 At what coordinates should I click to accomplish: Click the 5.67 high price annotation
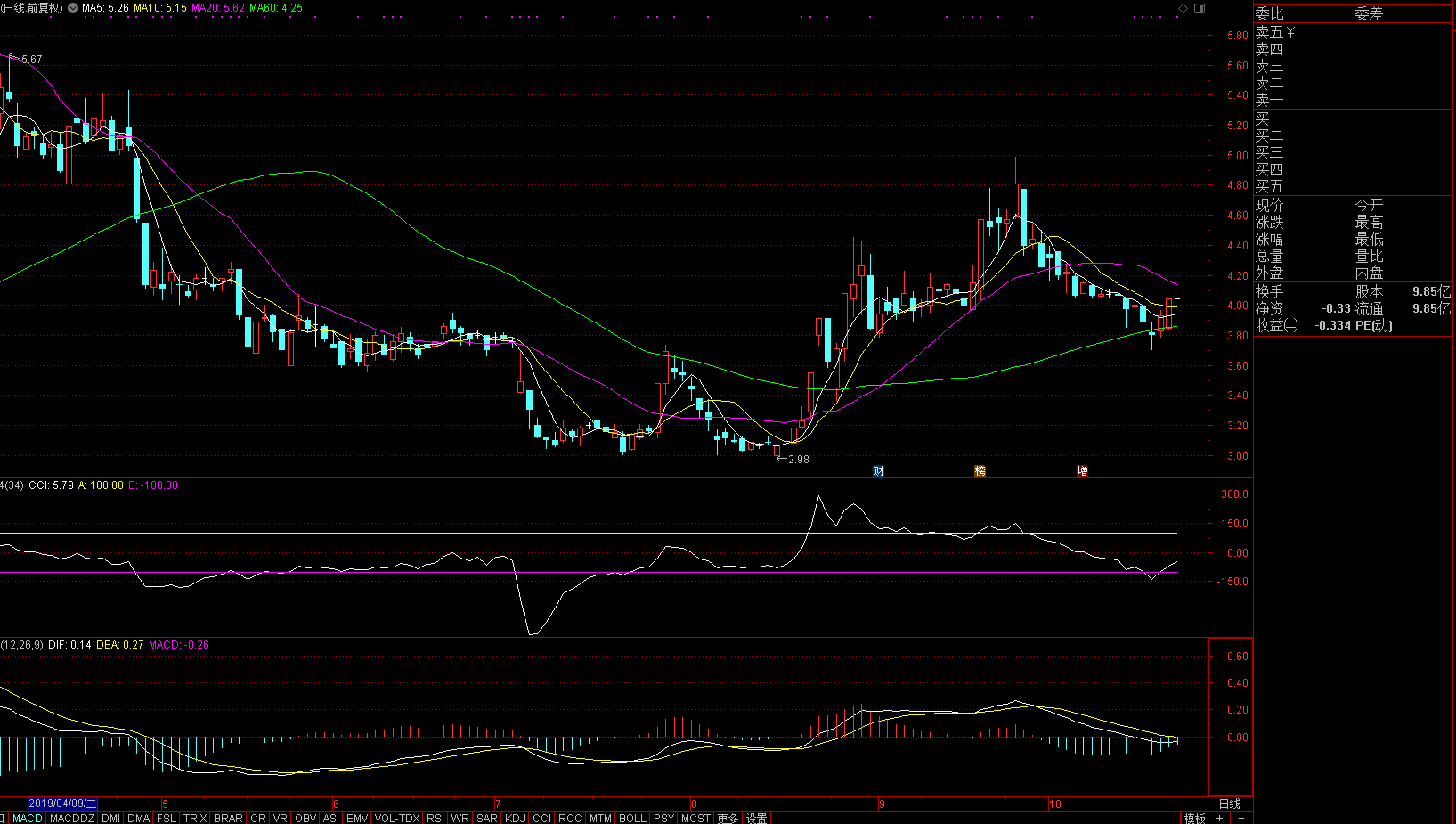click(x=31, y=60)
